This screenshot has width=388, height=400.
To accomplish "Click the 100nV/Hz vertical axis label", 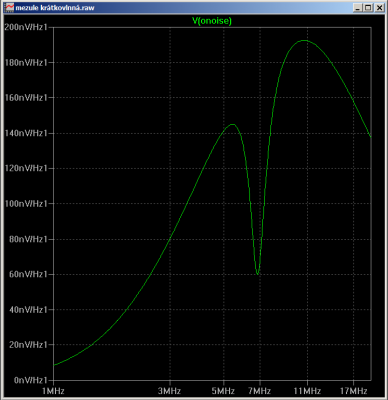I will (26, 204).
